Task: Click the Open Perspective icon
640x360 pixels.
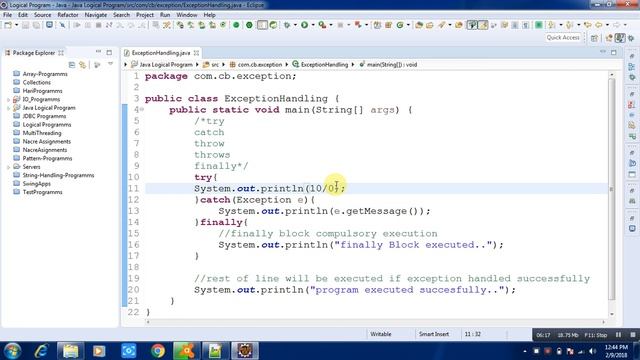Action: tap(594, 38)
